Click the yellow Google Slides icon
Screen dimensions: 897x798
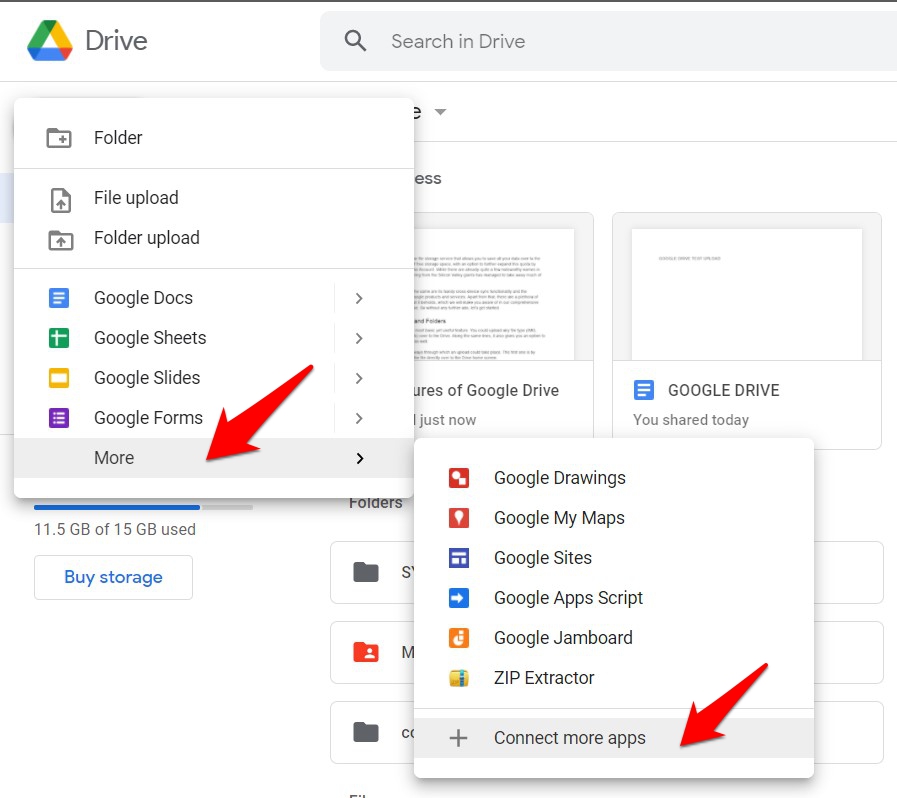59,378
